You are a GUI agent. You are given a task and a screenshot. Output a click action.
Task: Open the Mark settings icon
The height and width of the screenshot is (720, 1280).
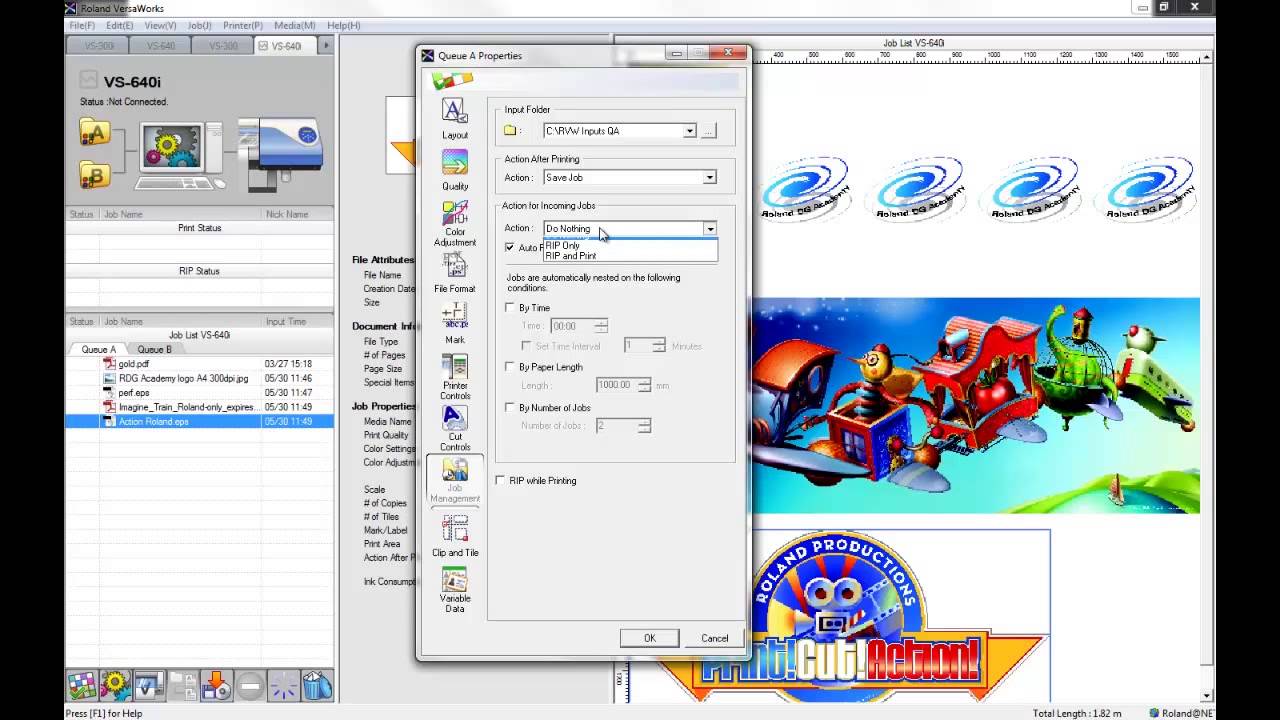pyautogui.click(x=455, y=316)
